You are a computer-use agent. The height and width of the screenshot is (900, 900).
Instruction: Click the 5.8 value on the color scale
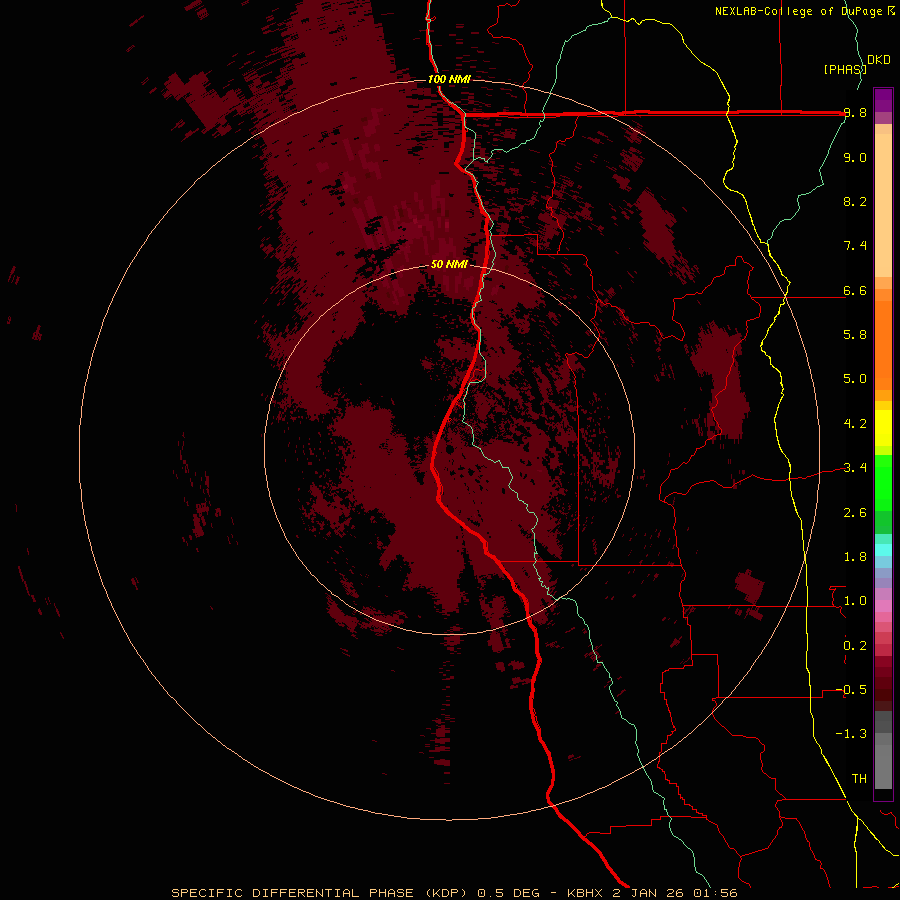[x=855, y=335]
